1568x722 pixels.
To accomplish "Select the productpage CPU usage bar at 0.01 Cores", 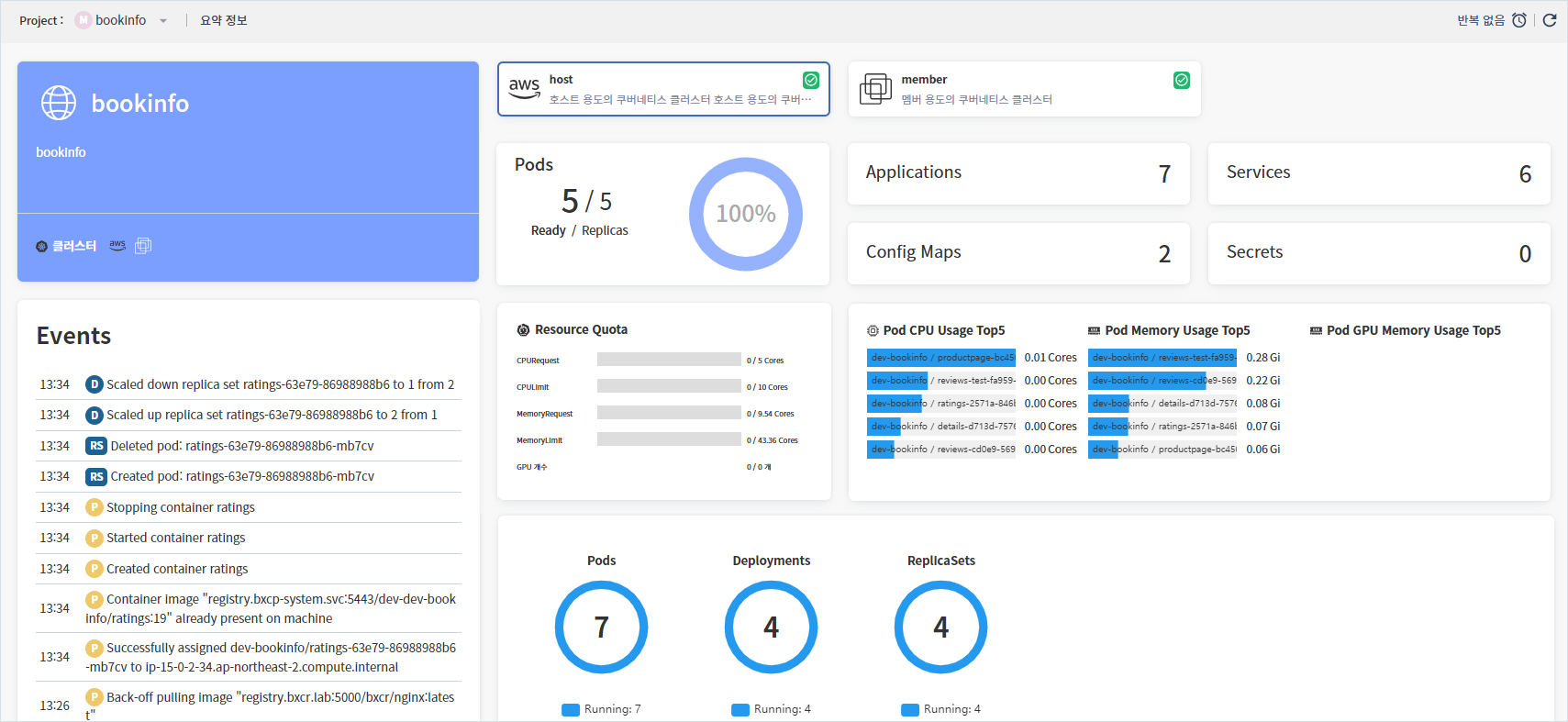I will [x=941, y=358].
